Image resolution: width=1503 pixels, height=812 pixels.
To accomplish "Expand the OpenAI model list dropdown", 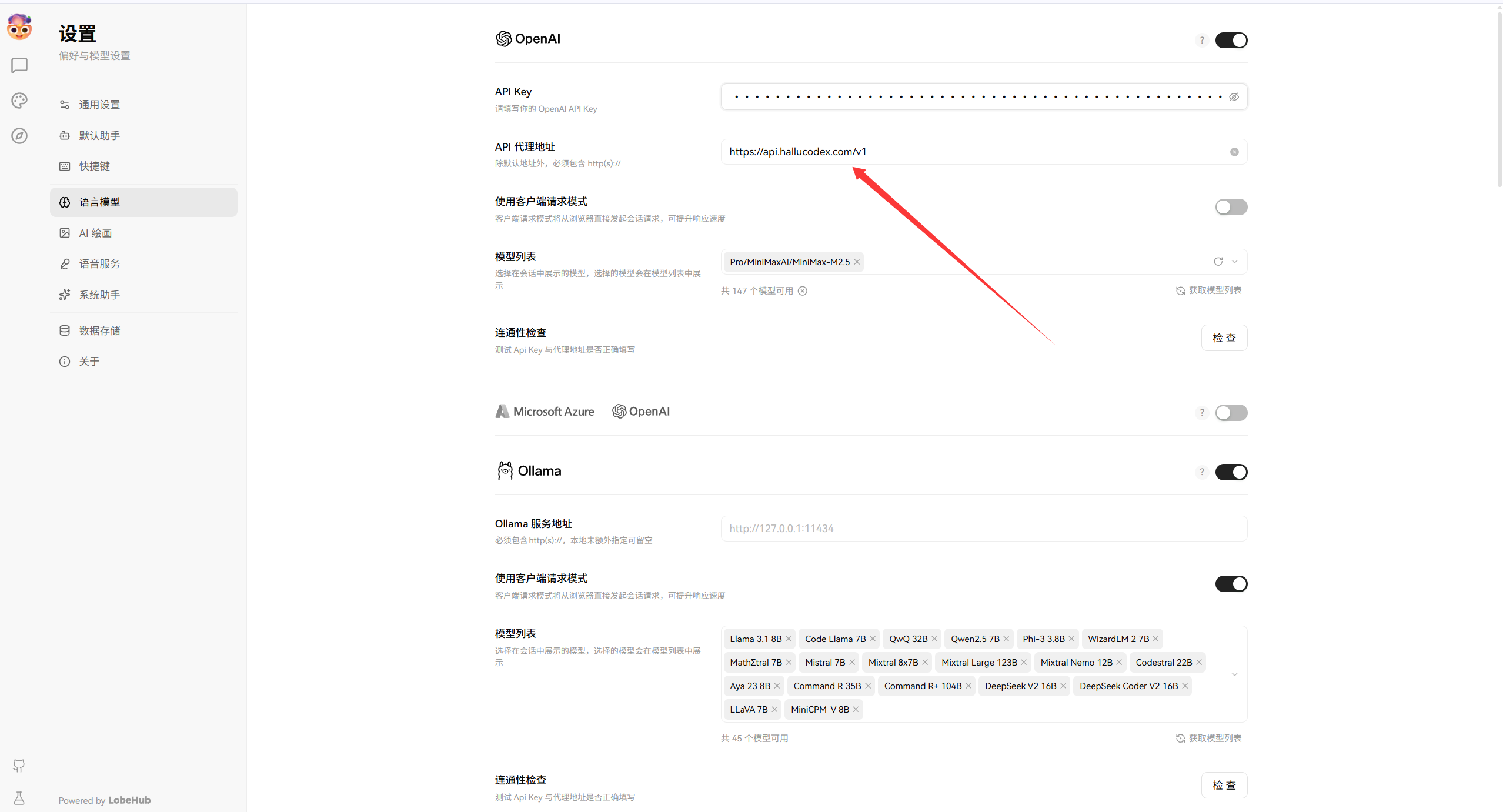I will (1235, 262).
